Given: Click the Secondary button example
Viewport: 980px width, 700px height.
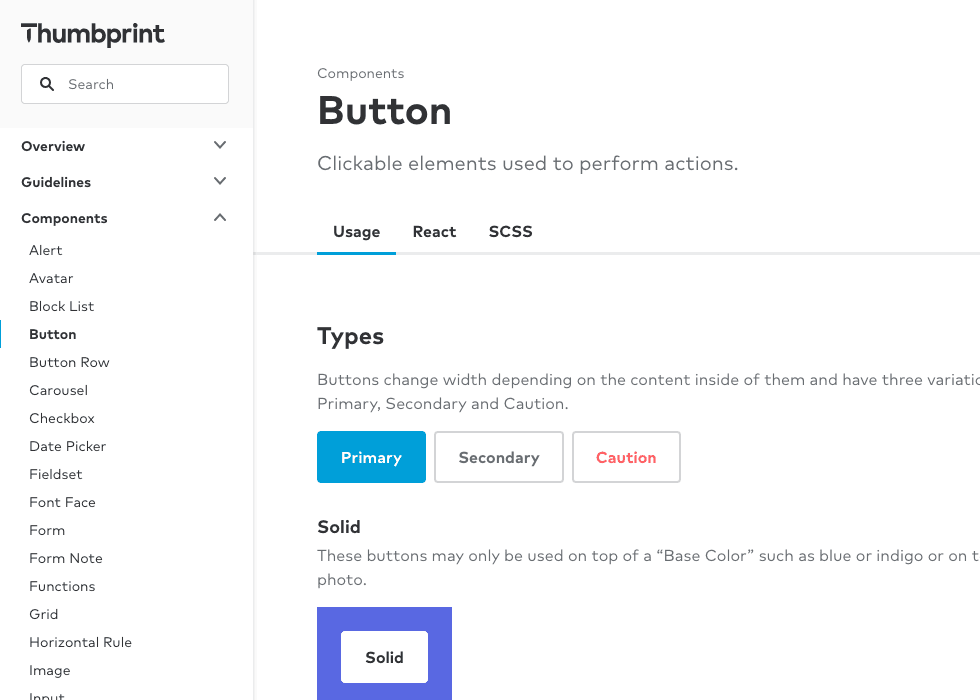Looking at the screenshot, I should 498,457.
